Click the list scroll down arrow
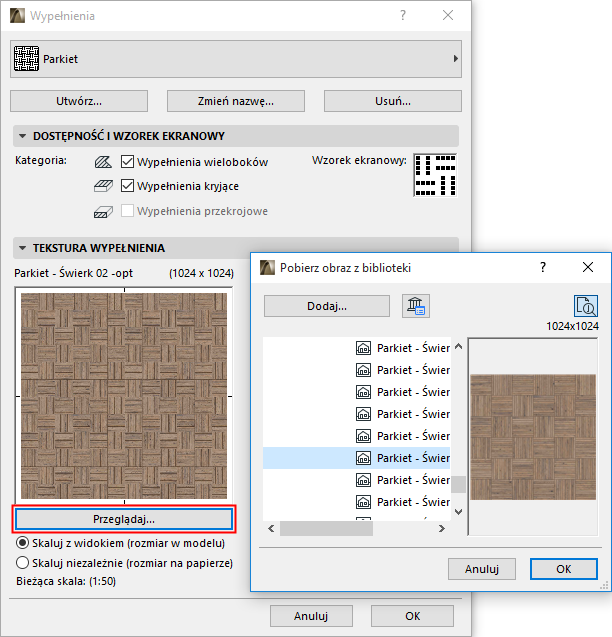This screenshot has width=612, height=637. click(x=458, y=511)
